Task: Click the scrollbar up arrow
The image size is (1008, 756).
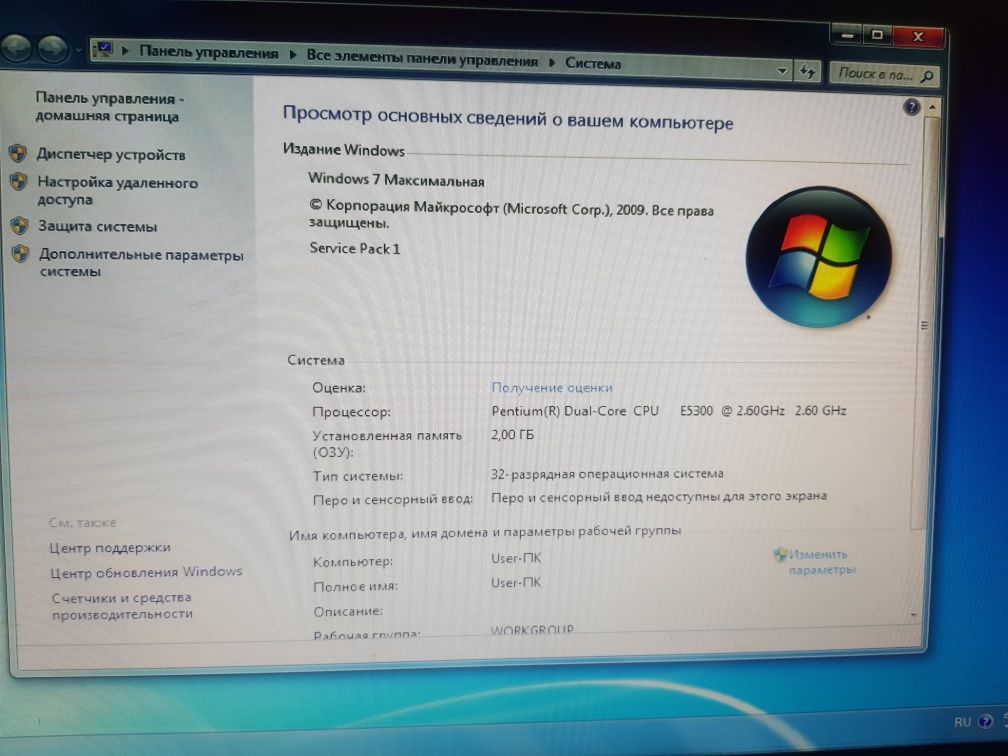Action: click(932, 107)
